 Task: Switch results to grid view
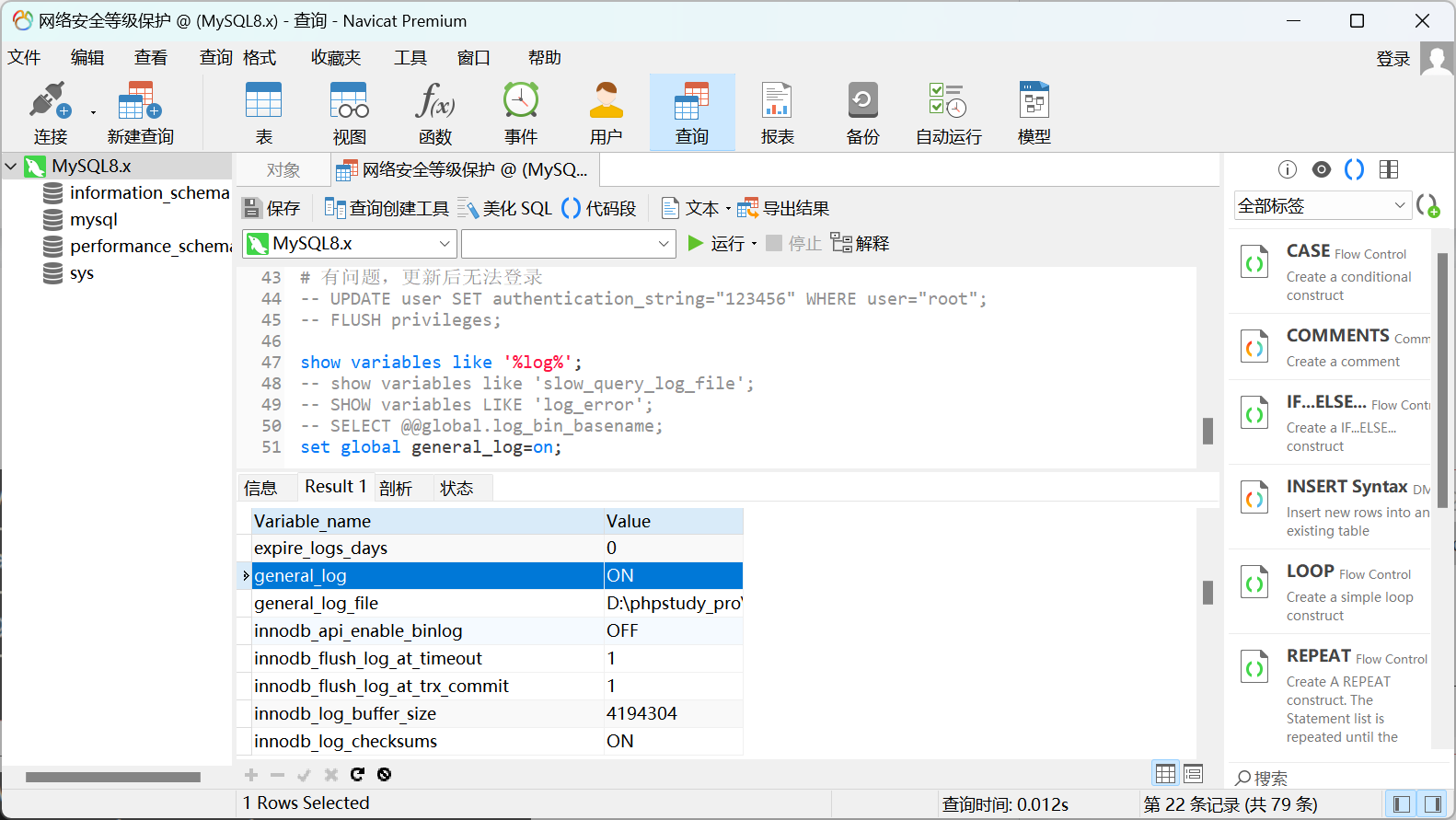click(1165, 773)
